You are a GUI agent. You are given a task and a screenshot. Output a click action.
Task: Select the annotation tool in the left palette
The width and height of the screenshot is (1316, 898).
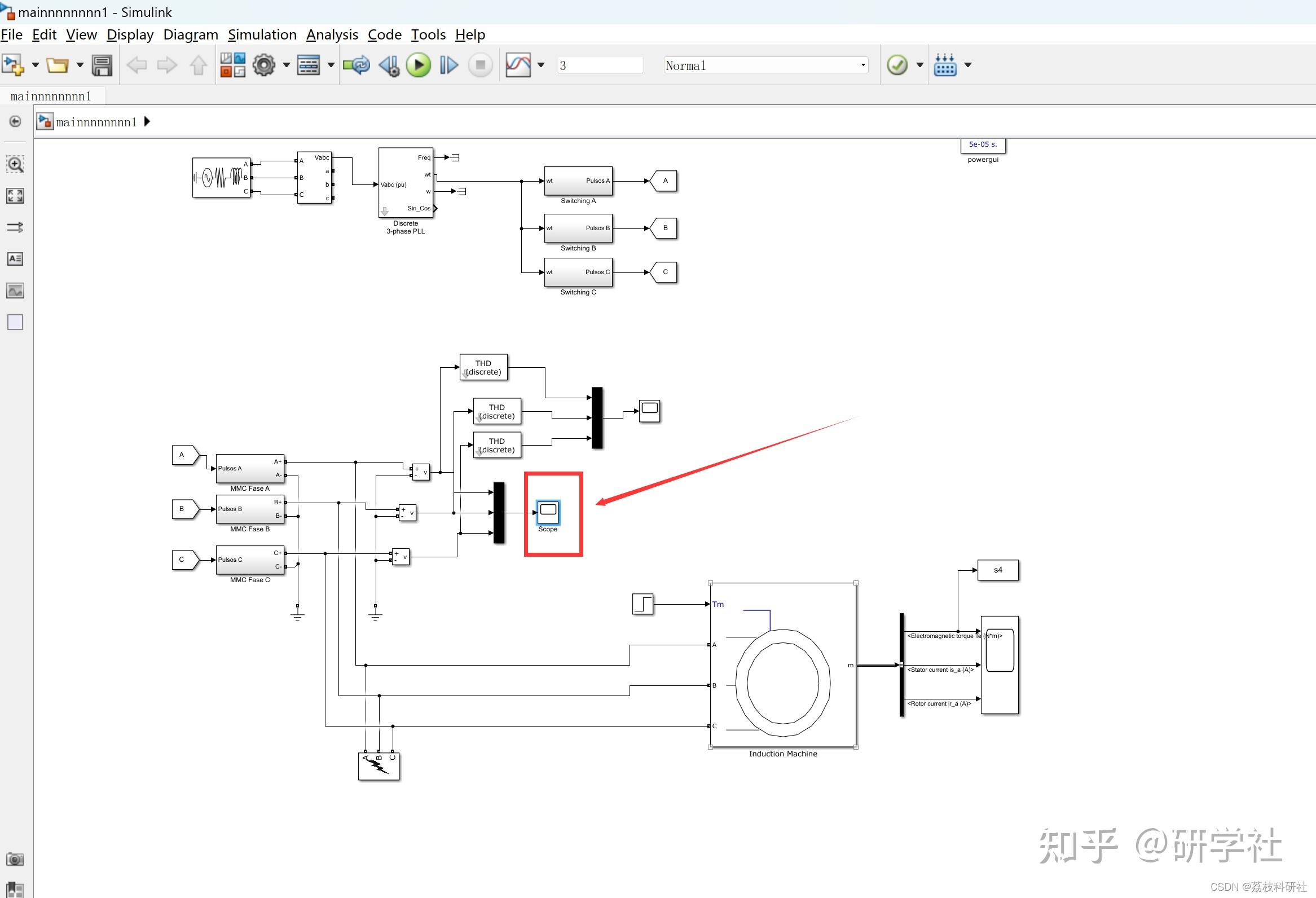pyautogui.click(x=15, y=259)
